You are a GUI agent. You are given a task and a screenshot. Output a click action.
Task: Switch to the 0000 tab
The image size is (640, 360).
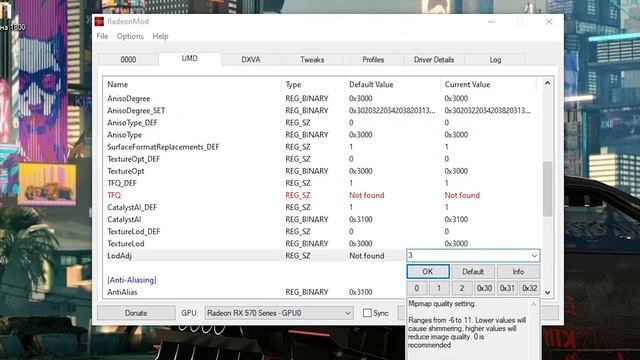click(128, 60)
